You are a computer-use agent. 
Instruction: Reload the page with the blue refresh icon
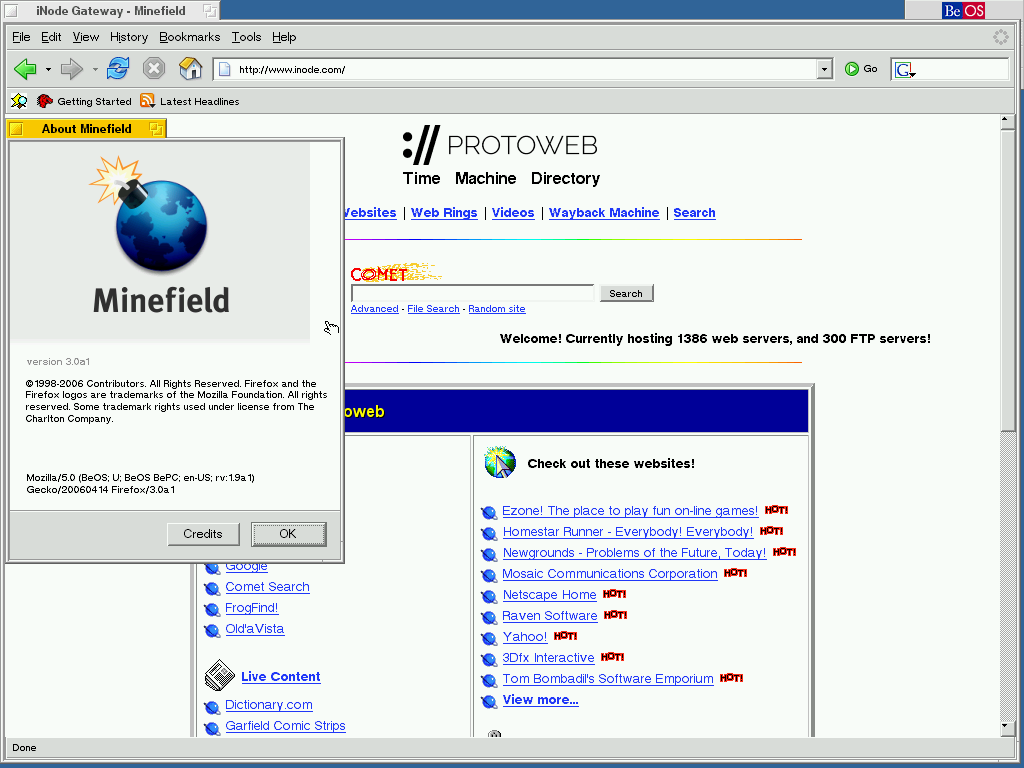(118, 68)
